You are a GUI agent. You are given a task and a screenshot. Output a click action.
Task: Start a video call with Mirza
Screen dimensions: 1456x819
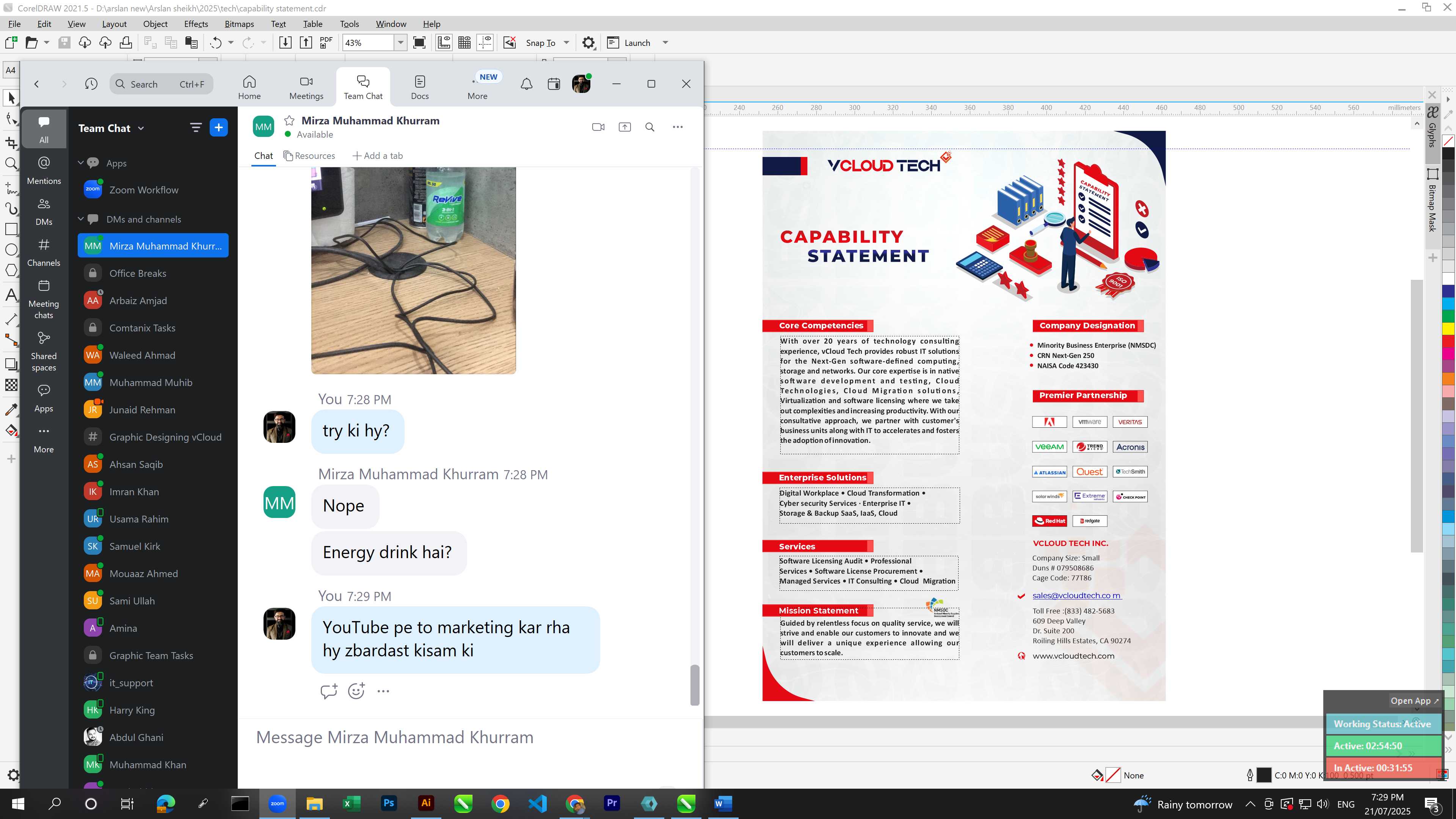pyautogui.click(x=598, y=127)
